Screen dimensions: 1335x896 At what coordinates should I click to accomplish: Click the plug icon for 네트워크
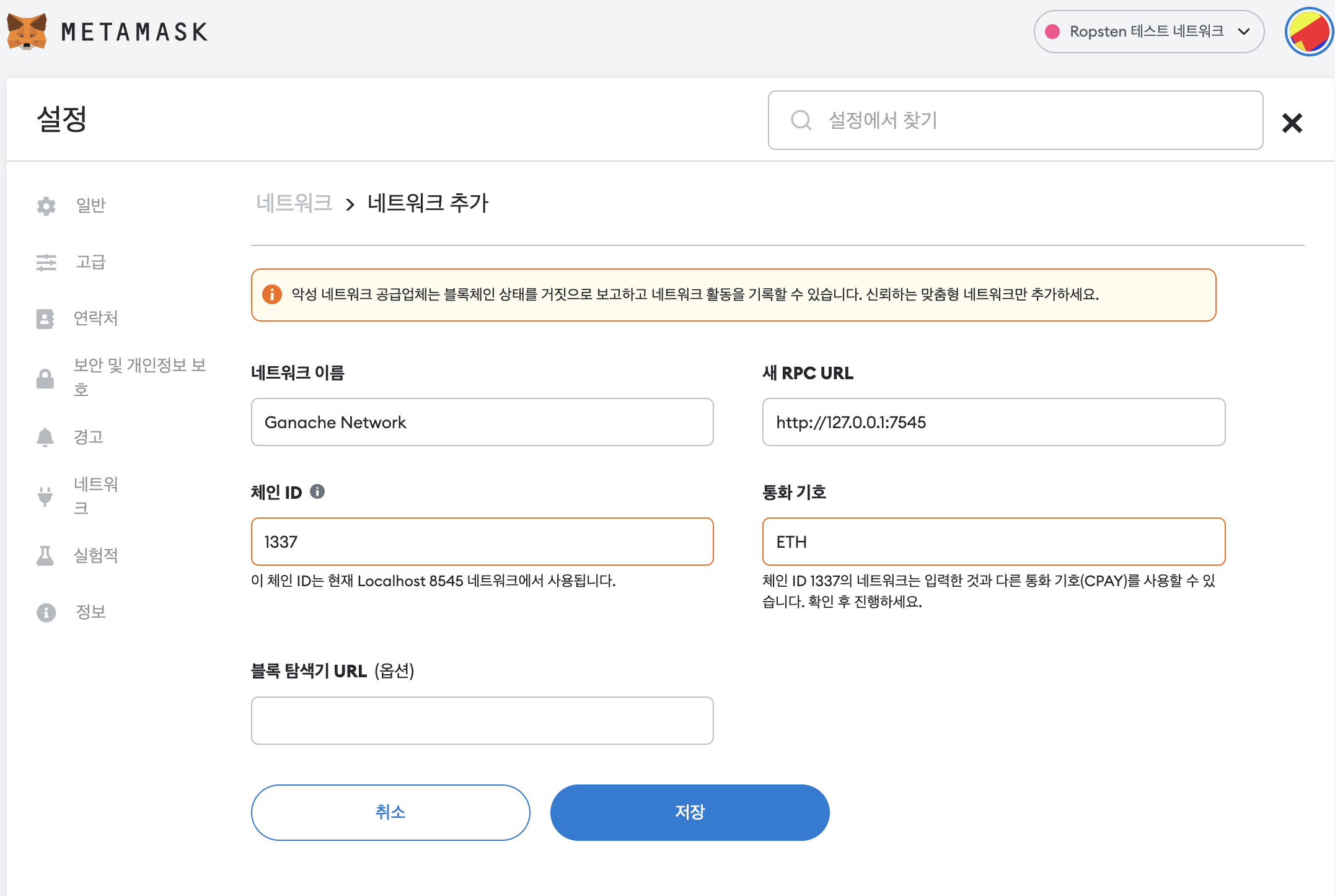pyautogui.click(x=45, y=496)
